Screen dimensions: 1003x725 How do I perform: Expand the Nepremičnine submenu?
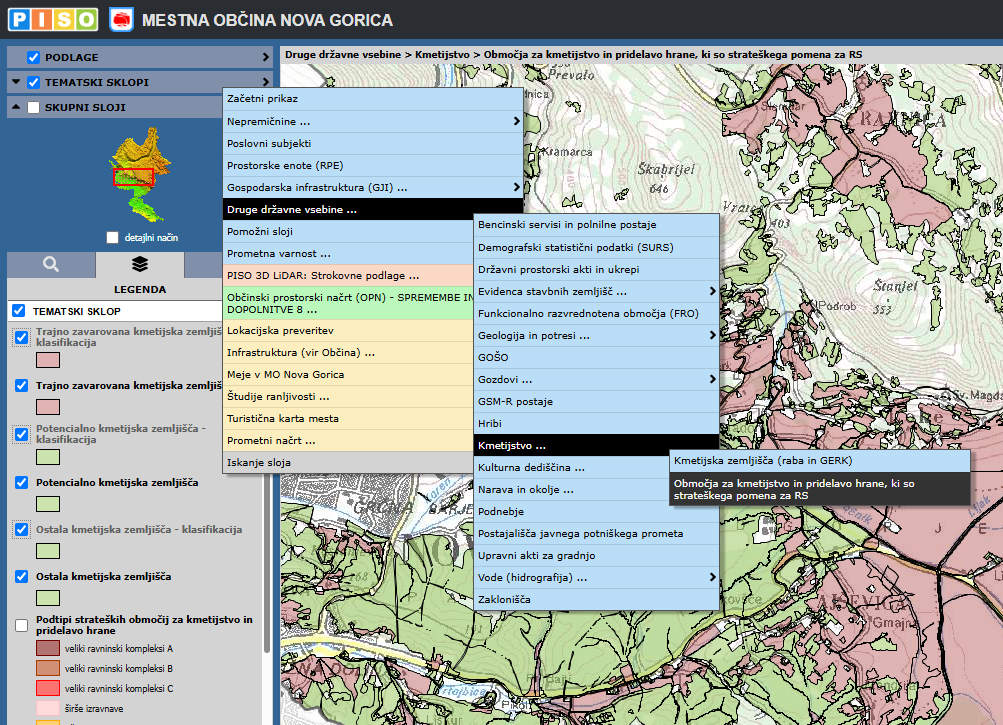point(516,121)
